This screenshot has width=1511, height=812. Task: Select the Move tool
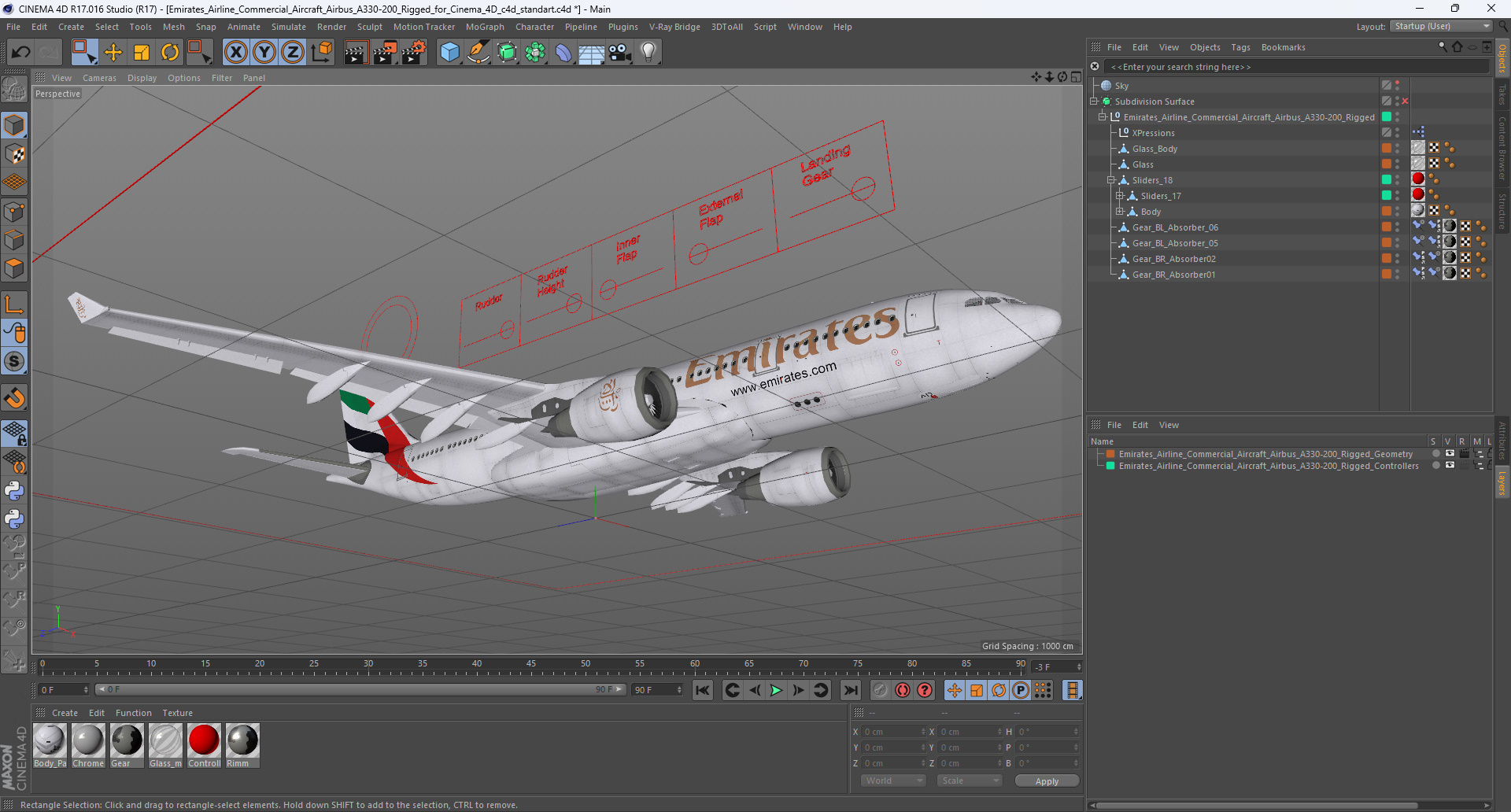click(113, 53)
